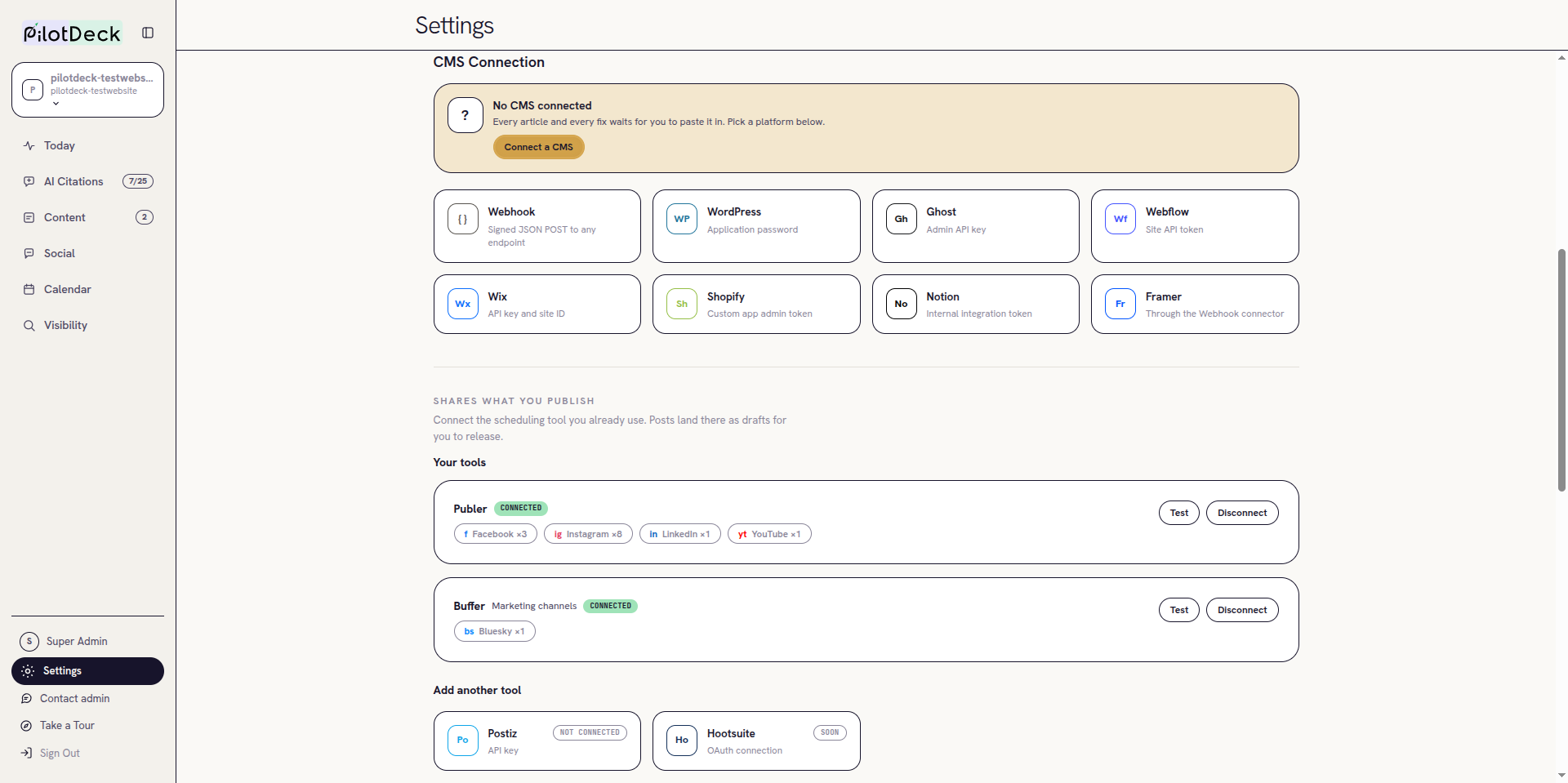
Task: Click the YouTube ×1 chip
Action: 769,534
